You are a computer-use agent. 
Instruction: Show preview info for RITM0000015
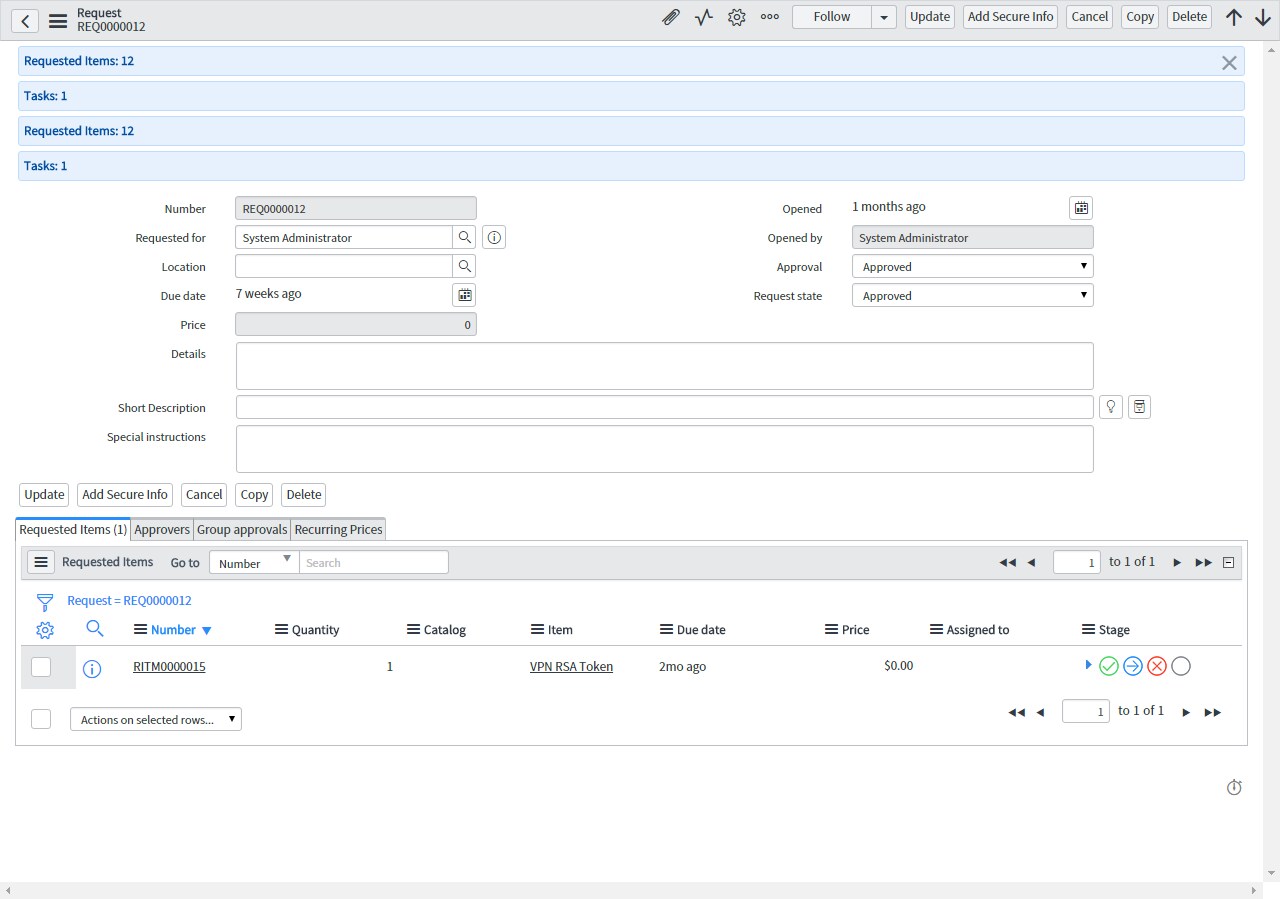[92, 669]
